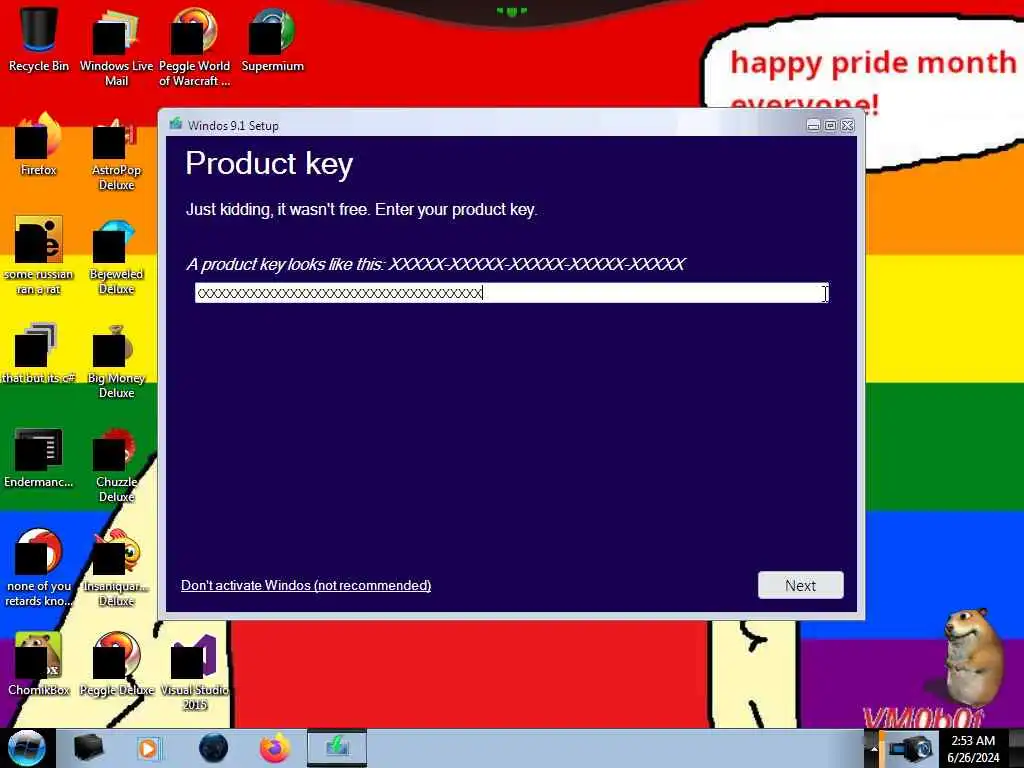1024x768 pixels.
Task: Minimize the Windos 9.1 Setup window
Action: click(x=813, y=125)
